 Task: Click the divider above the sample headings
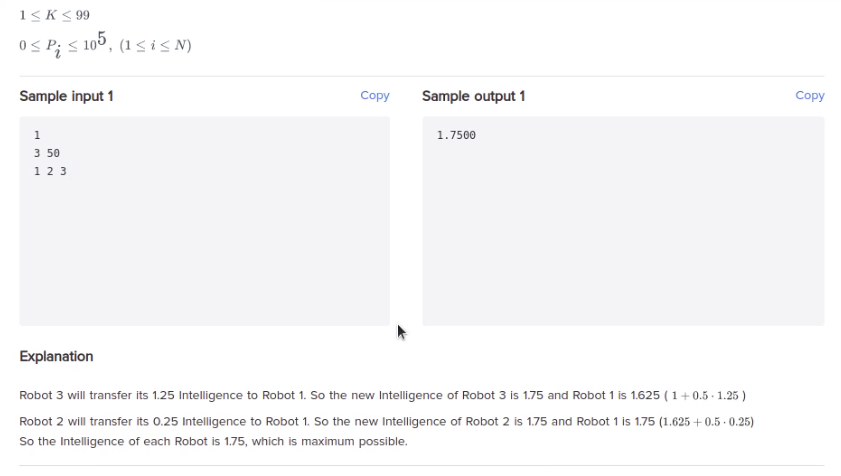[422, 76]
